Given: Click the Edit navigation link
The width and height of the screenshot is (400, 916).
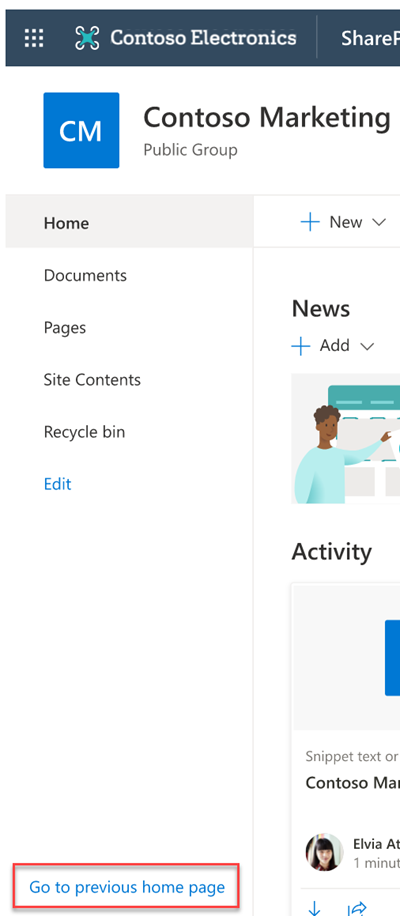Looking at the screenshot, I should [x=57, y=484].
